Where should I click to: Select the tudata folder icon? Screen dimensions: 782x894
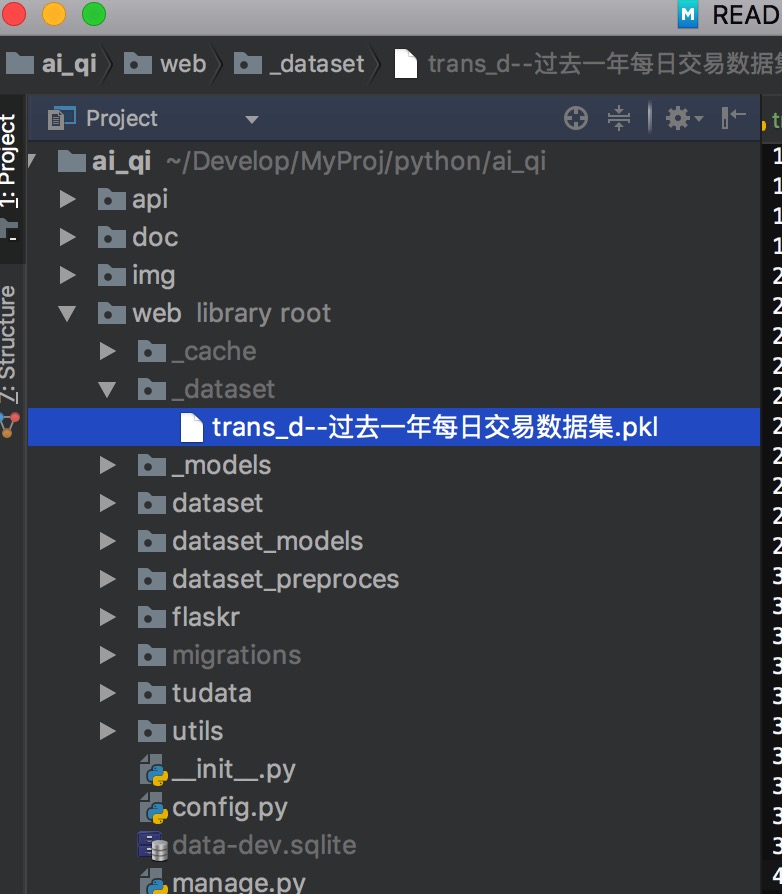tap(152, 693)
